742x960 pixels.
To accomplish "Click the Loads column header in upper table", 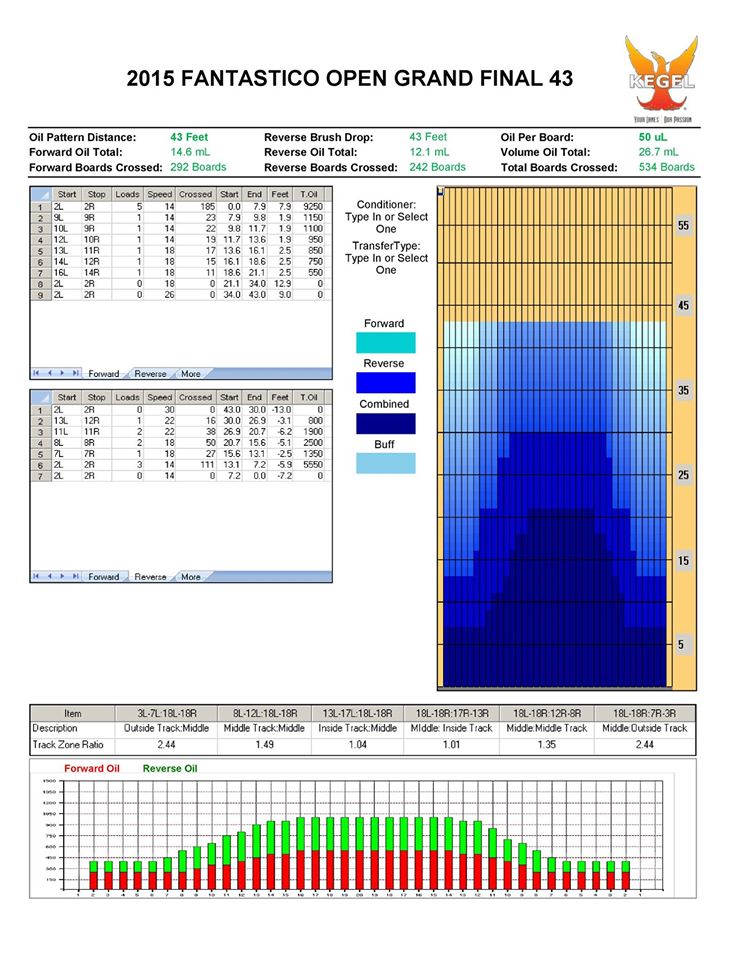I will pyautogui.click(x=127, y=194).
